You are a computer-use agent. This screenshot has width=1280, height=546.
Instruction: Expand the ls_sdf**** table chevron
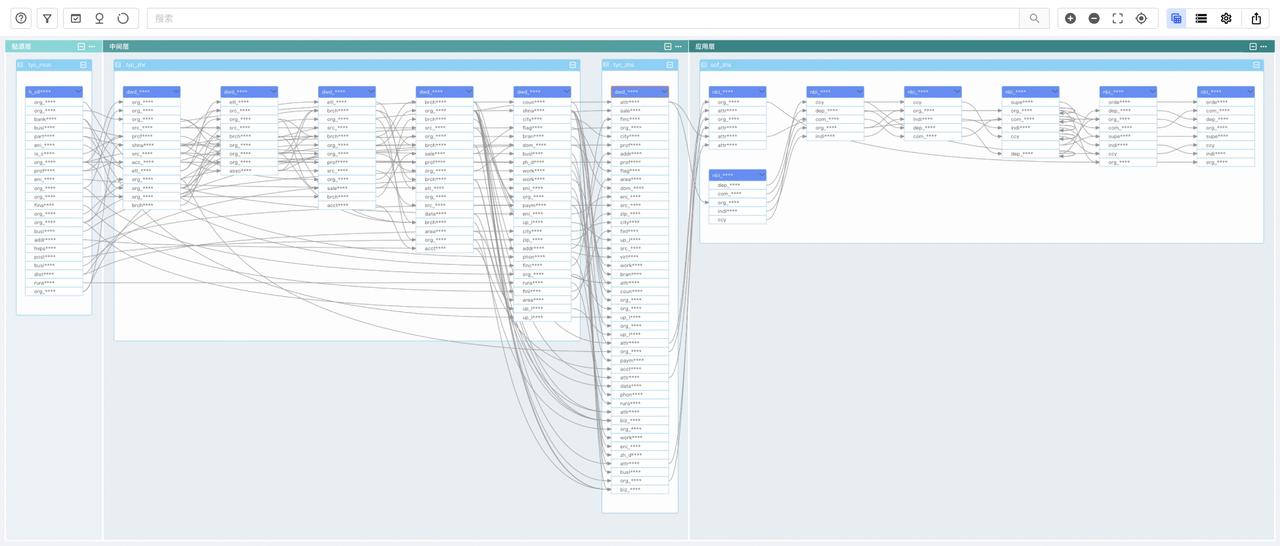[77, 91]
